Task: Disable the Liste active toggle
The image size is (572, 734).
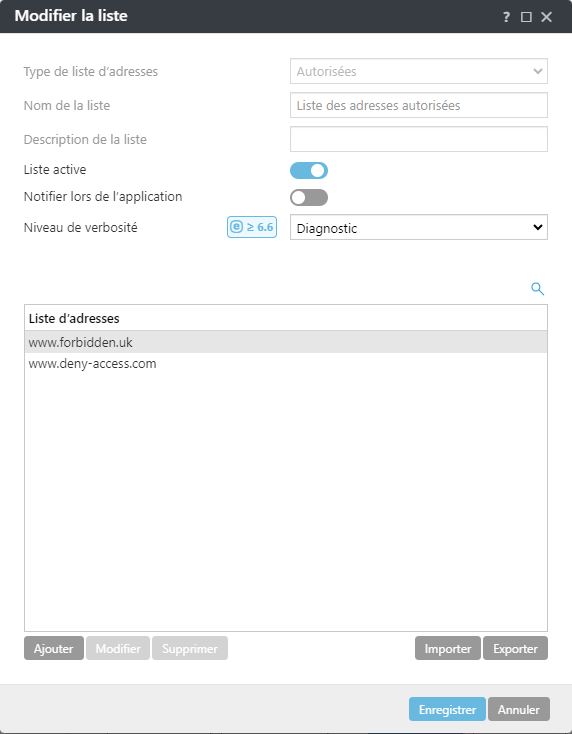Action: click(309, 170)
